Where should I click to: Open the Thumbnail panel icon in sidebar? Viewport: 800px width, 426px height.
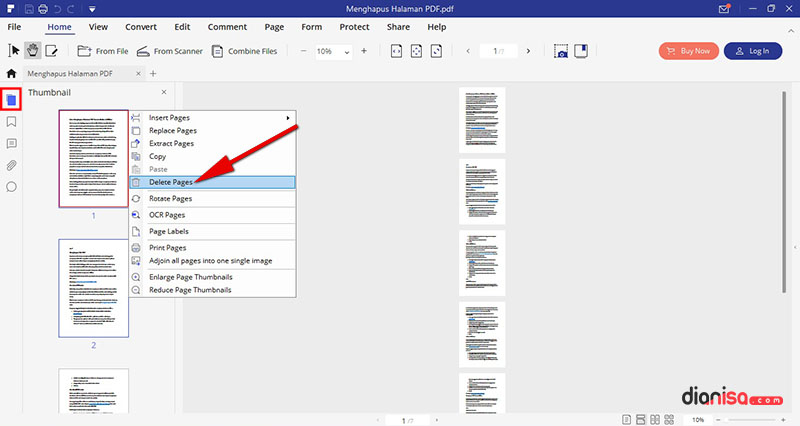pyautogui.click(x=11, y=99)
